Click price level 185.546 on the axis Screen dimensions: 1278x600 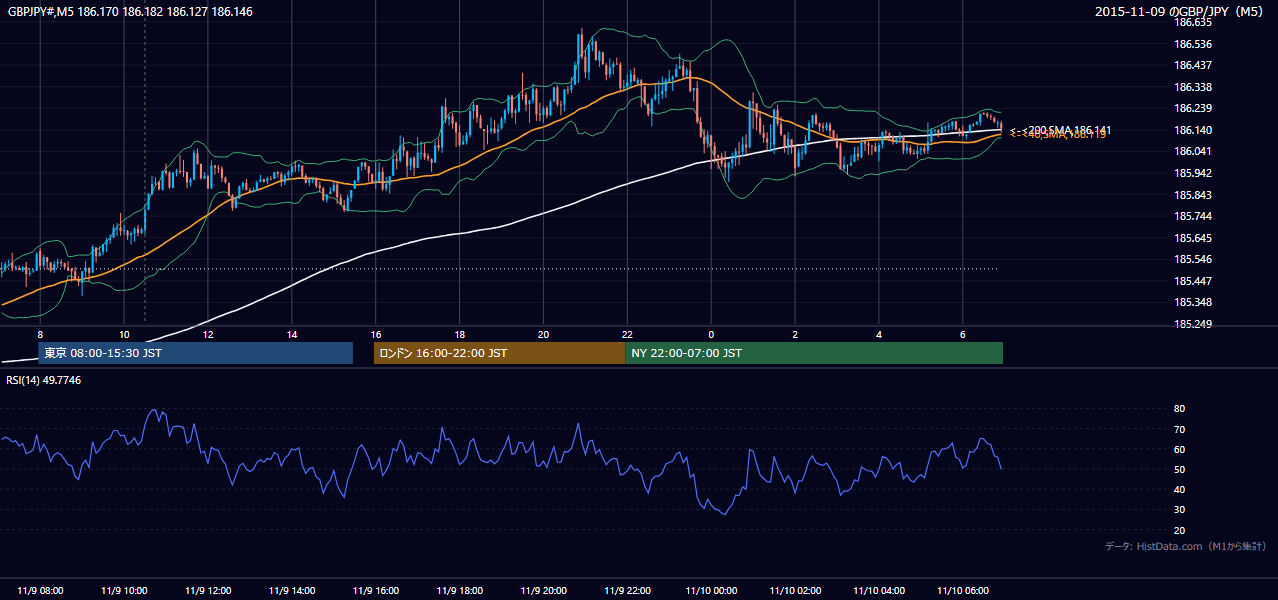tap(1192, 259)
